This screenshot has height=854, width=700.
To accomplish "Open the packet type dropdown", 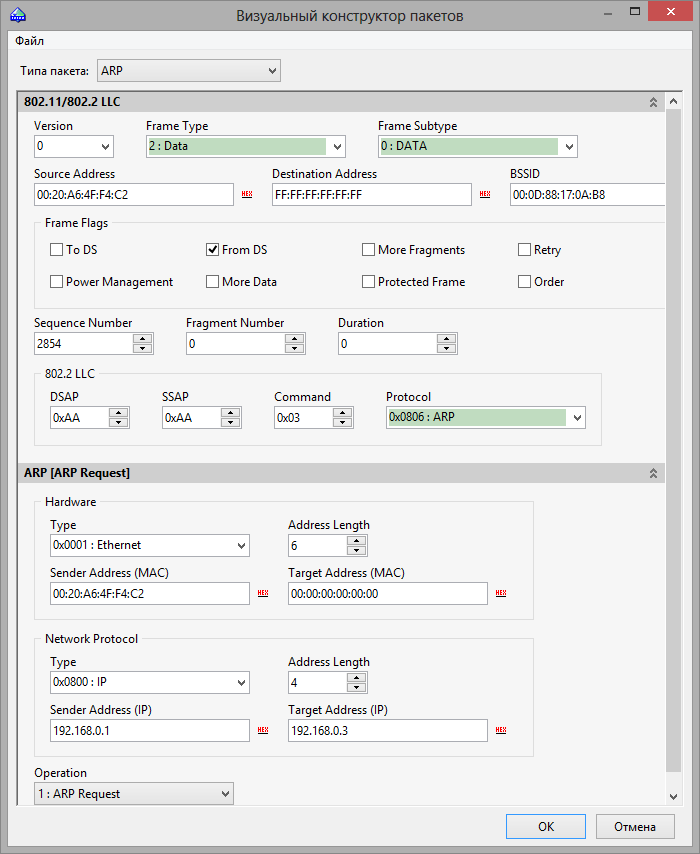I will pyautogui.click(x=188, y=71).
